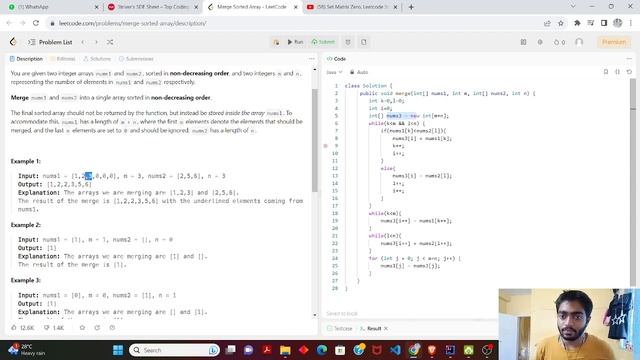Viewport: 640px width, 360px height.
Task: Click the debugger icon left of Run
Action: 276,42
